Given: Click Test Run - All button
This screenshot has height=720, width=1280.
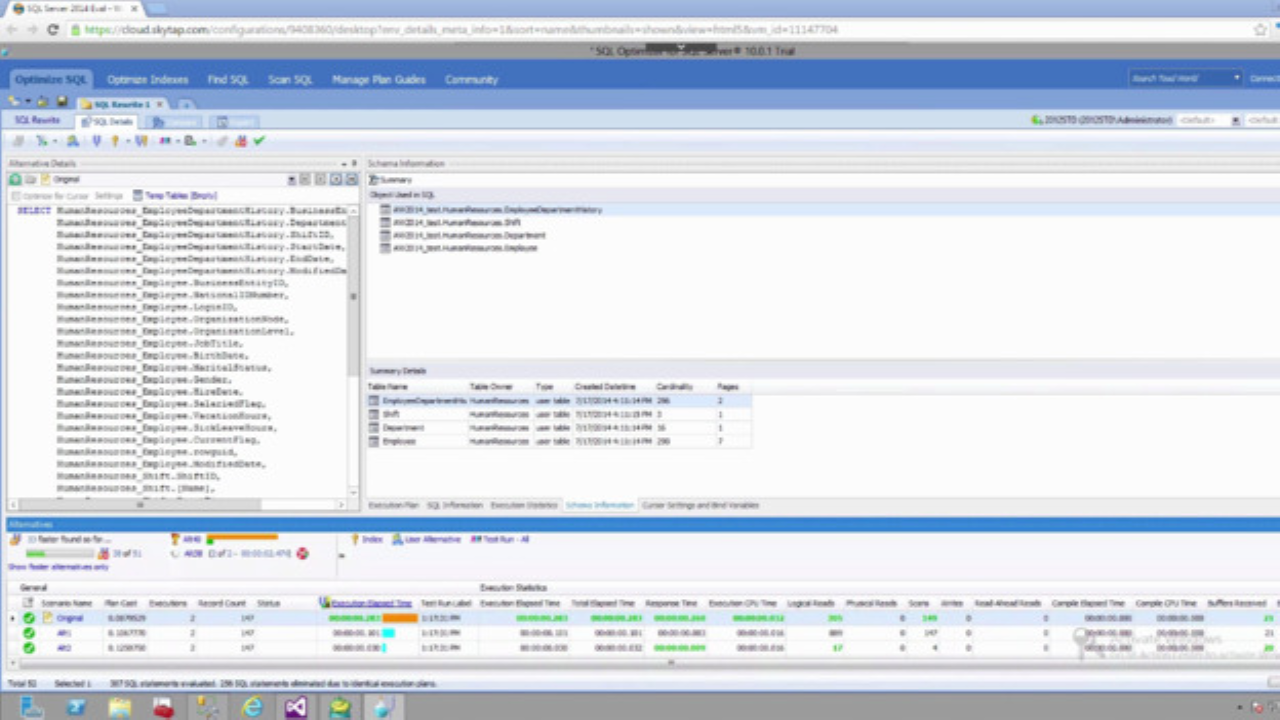Looking at the screenshot, I should [500, 540].
